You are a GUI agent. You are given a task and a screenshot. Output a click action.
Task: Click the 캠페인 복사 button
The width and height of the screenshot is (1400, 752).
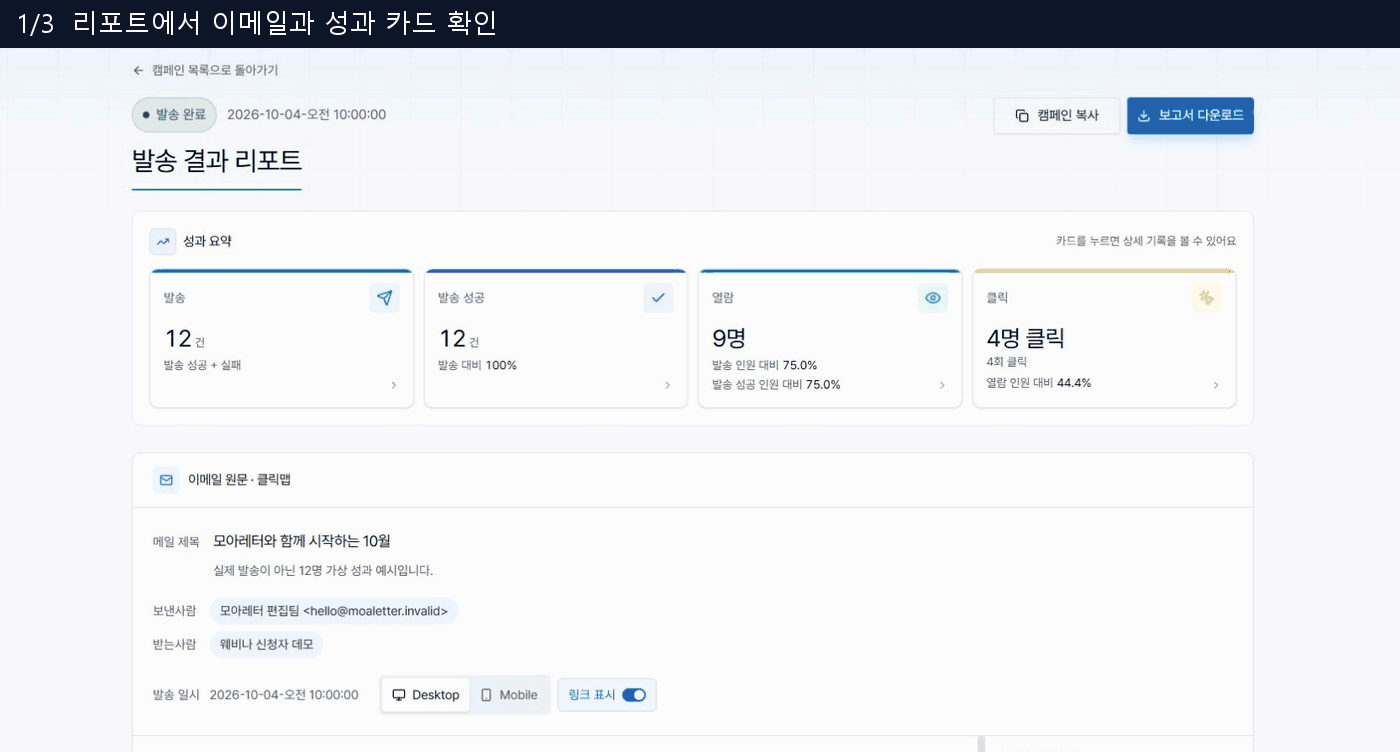(1056, 115)
